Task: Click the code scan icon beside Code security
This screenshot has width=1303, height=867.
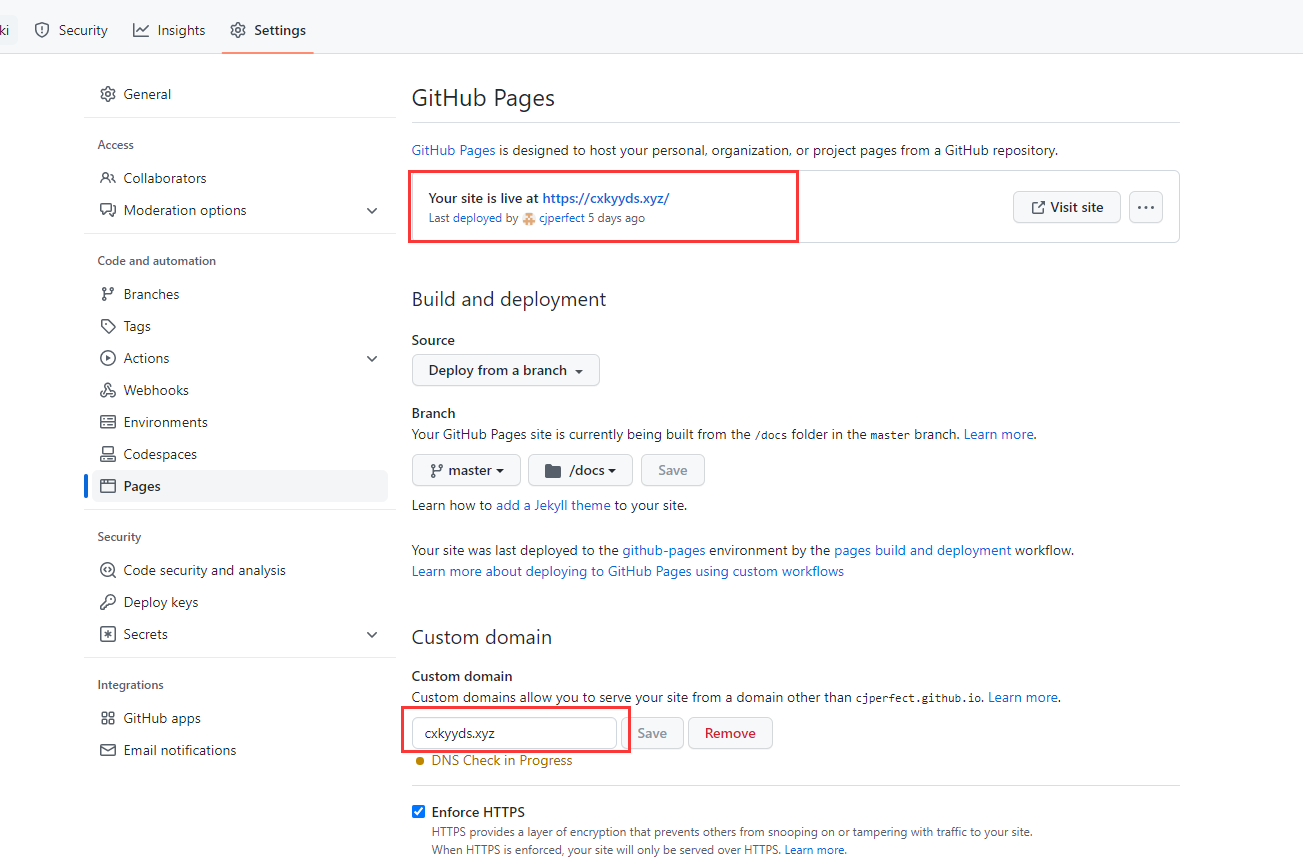Action: 108,570
